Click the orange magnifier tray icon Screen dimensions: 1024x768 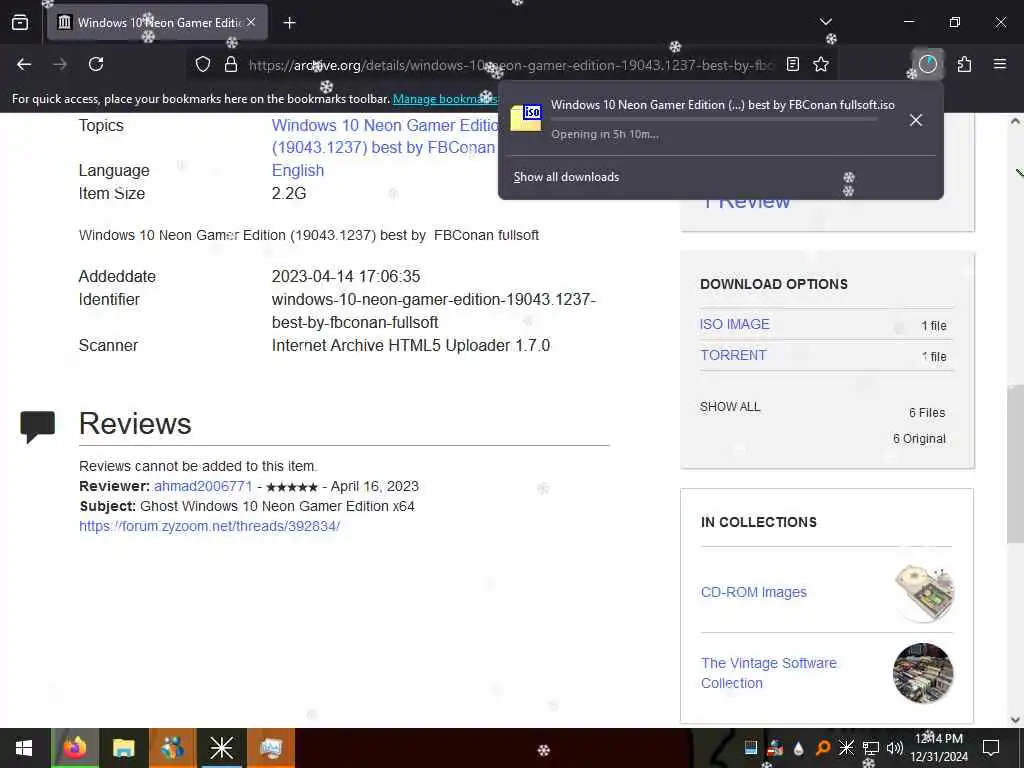pos(823,748)
